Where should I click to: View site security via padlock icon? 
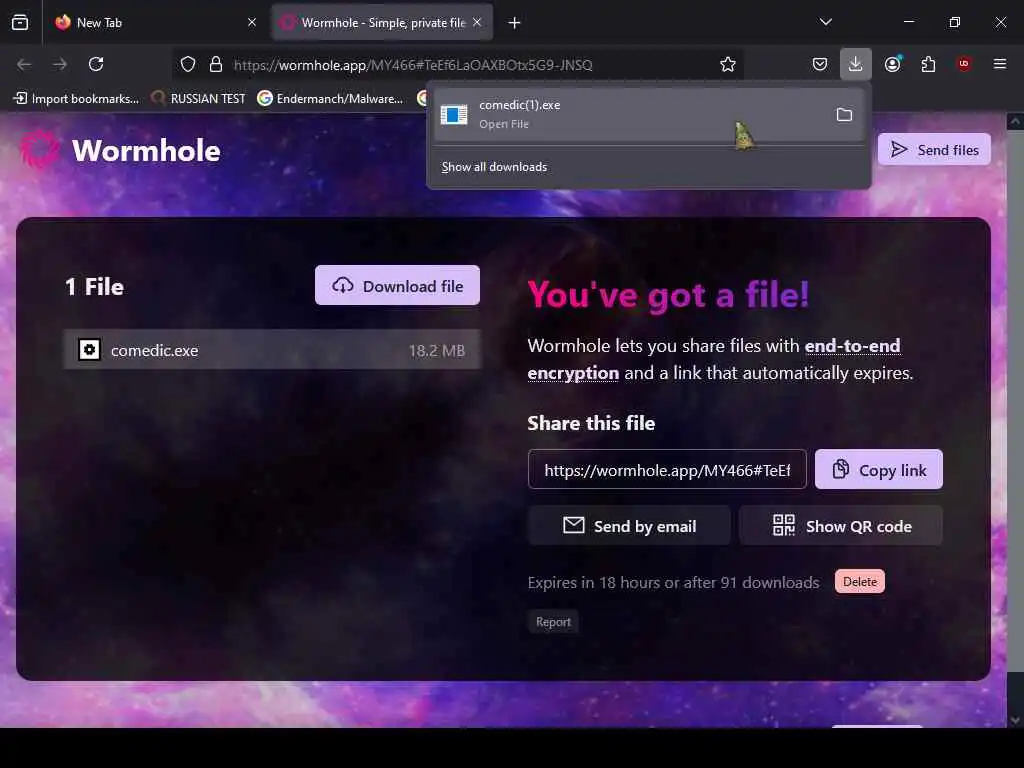(216, 64)
